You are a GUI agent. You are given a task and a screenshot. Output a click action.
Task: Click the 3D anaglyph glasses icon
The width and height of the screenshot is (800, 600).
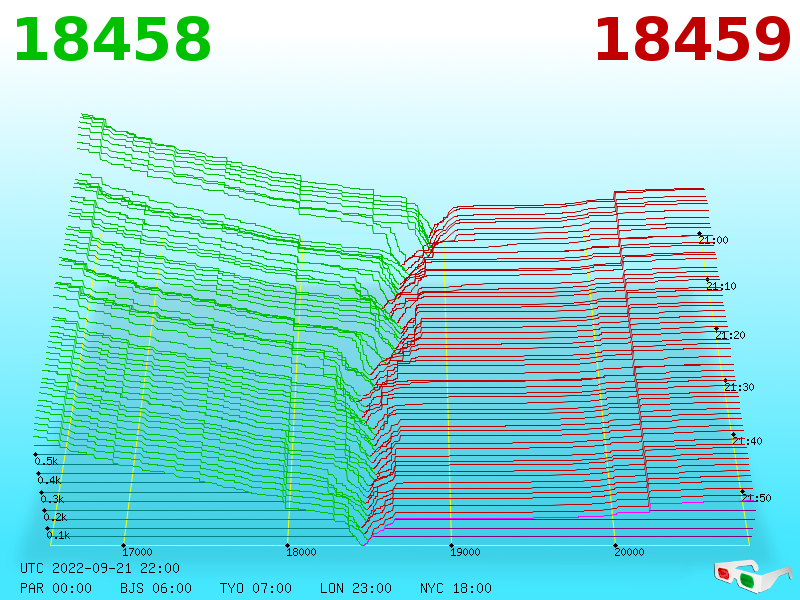click(752, 576)
